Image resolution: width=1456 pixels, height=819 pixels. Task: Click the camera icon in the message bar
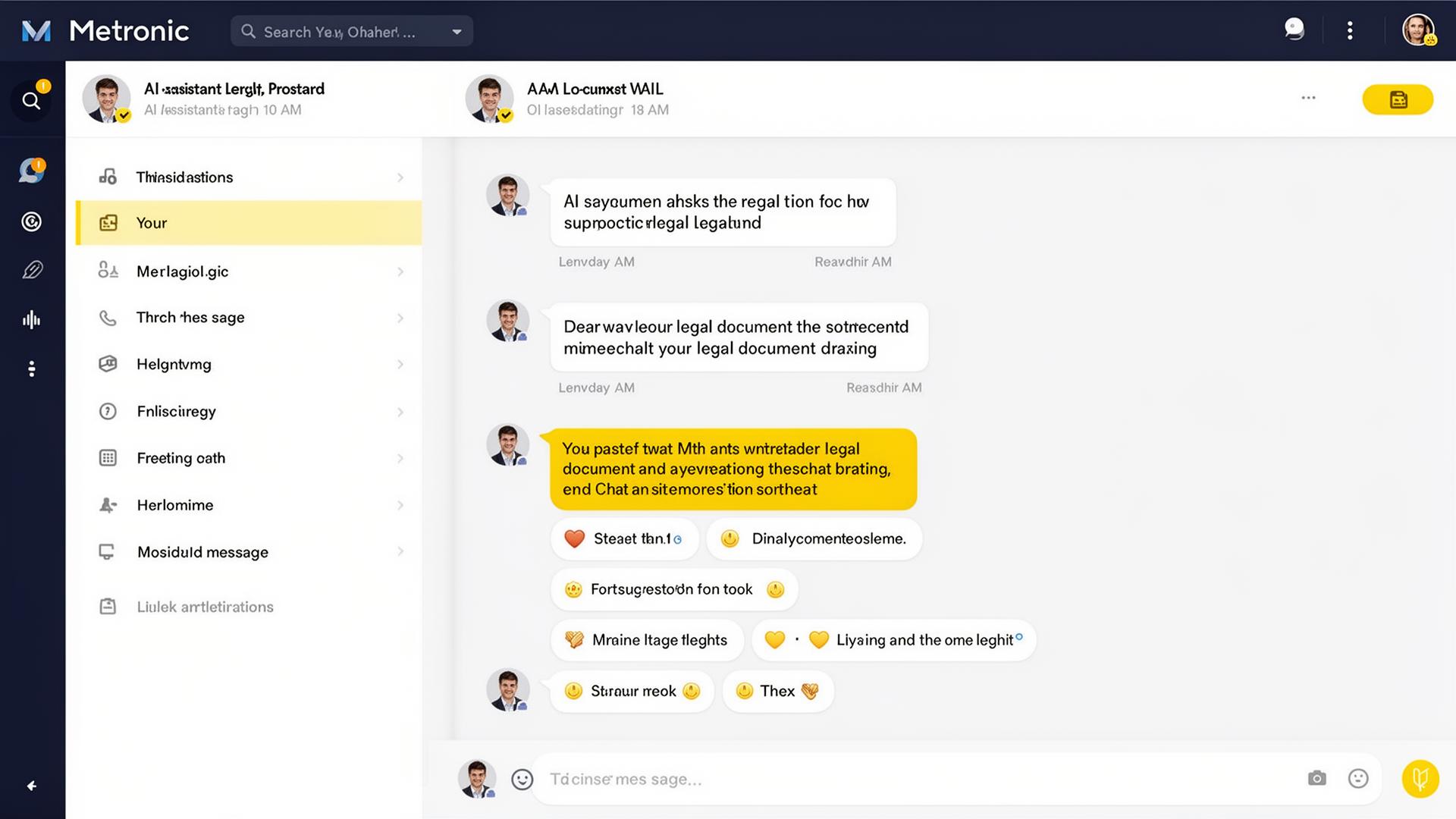click(x=1316, y=778)
